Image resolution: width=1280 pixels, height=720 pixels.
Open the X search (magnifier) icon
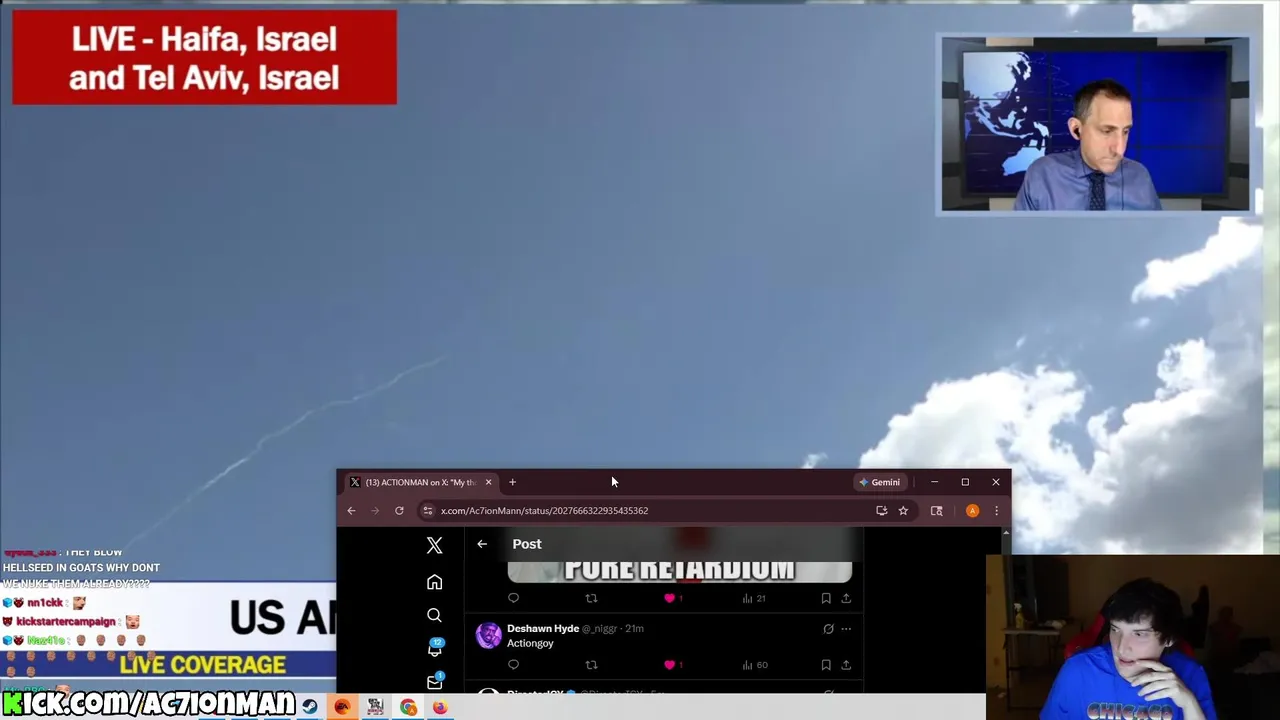[434, 615]
